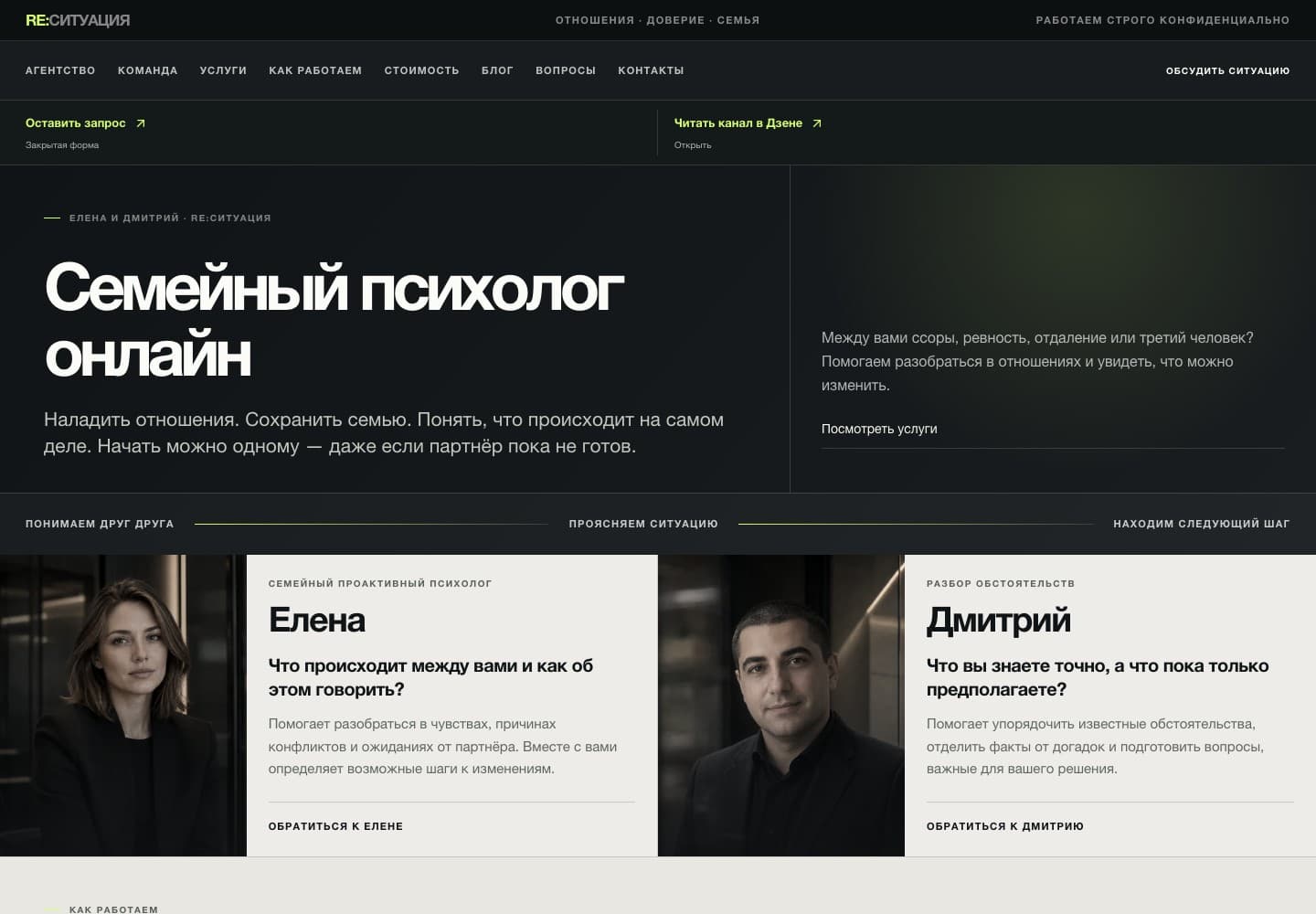1316x914 pixels.
Task: Click the ПОНИМАЕМ ДРУГ ДРУГА step label
Action: pyautogui.click(x=100, y=524)
